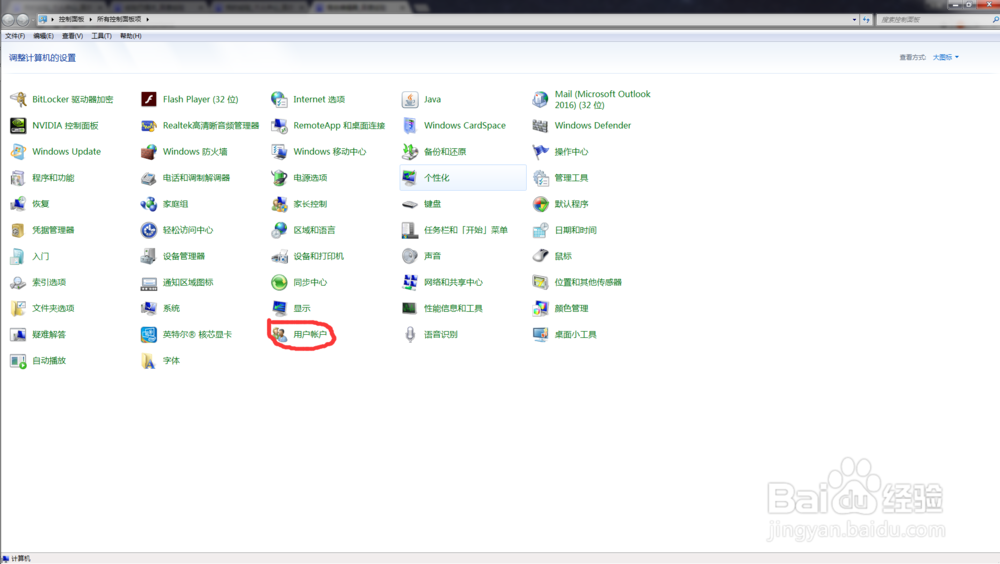Screen dimensions: 1000x564
Task: Expand the chevron after 控制面板 breadcrumb
Action: tap(91, 19)
